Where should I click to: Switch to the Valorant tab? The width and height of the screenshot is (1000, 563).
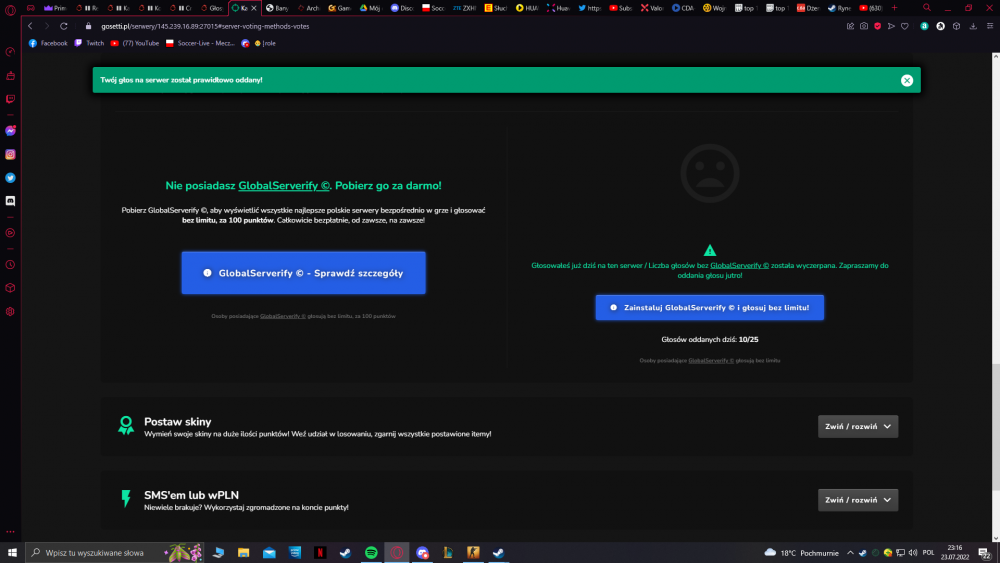coord(652,8)
